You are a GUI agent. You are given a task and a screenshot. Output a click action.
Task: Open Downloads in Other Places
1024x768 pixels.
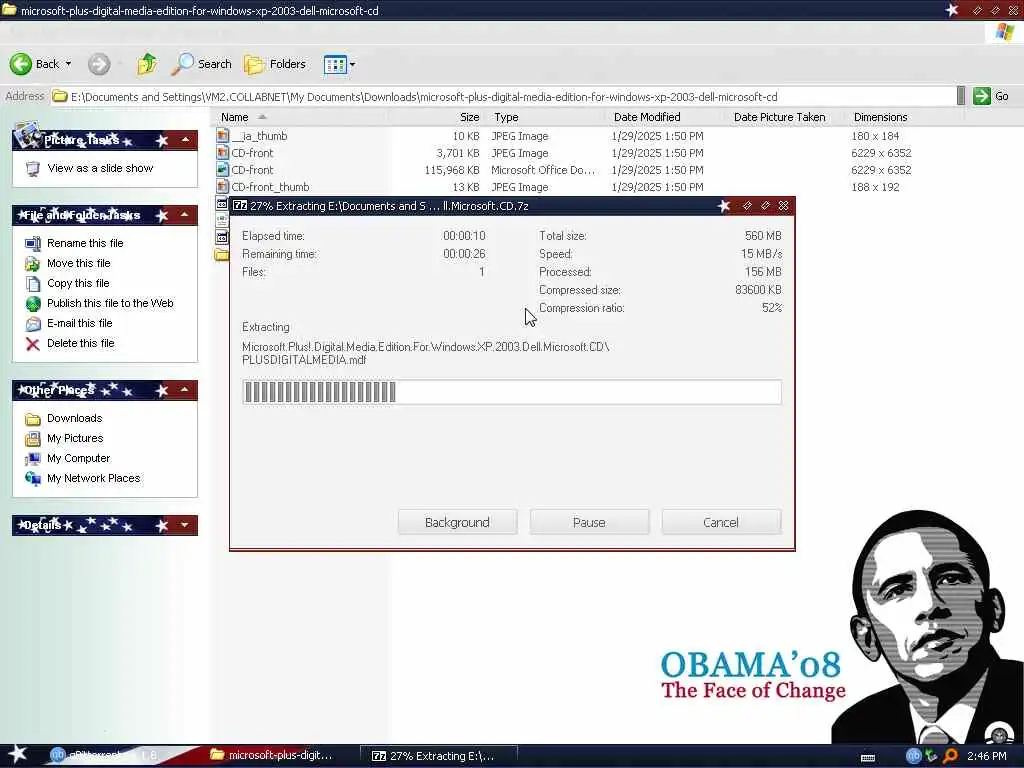(x=74, y=418)
